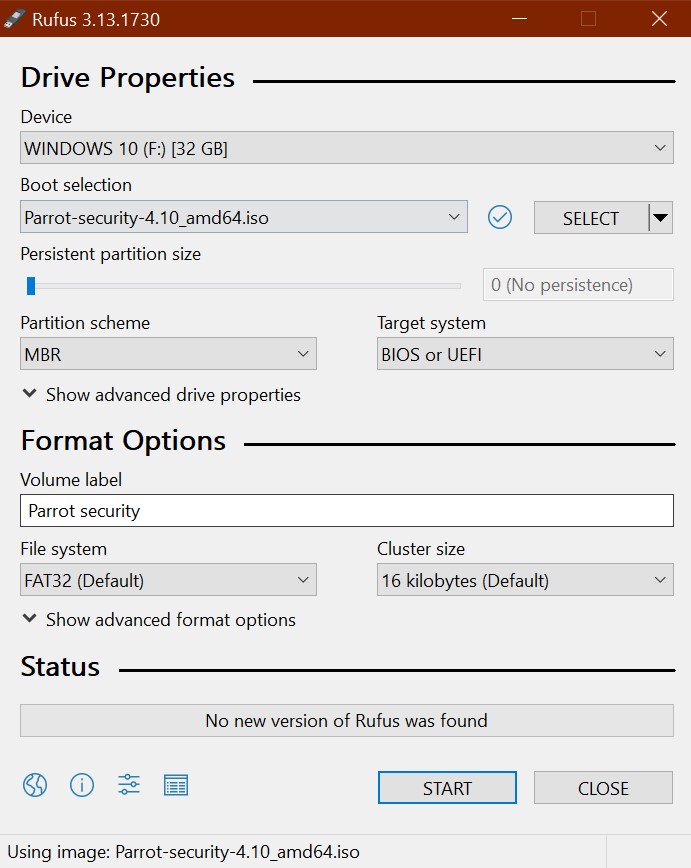Close the Rufus window via title bar X
Screen dimensions: 691x868
pos(659,18)
